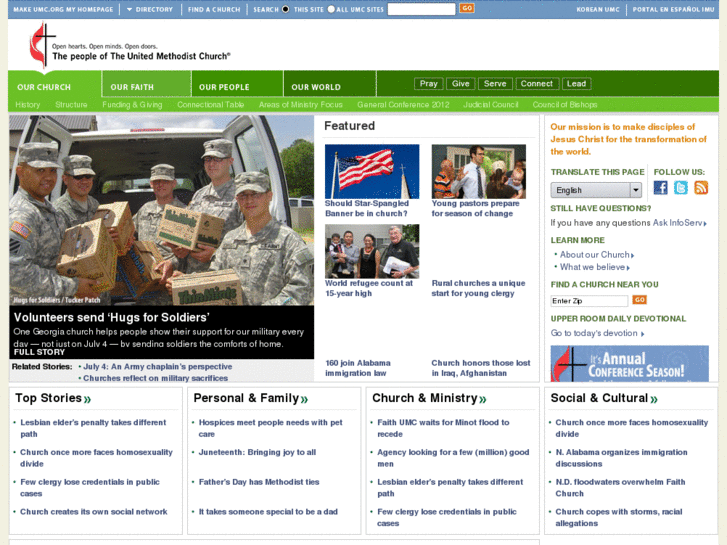Click the Annual Conference Season banner
727x545 pixels.
tap(630, 364)
